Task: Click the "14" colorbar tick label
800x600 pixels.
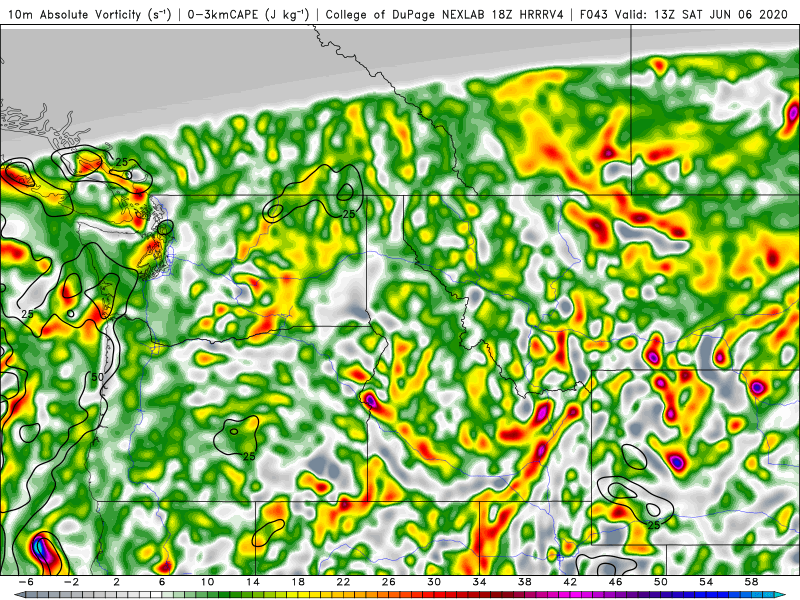Action: coord(253,582)
